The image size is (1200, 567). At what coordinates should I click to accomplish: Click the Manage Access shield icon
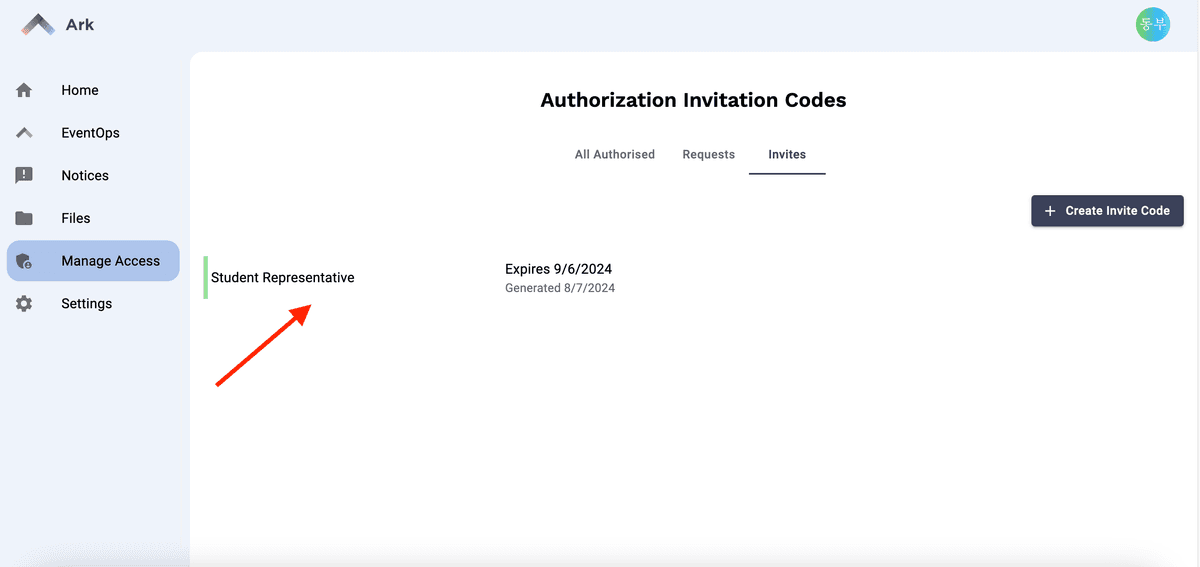pos(24,261)
